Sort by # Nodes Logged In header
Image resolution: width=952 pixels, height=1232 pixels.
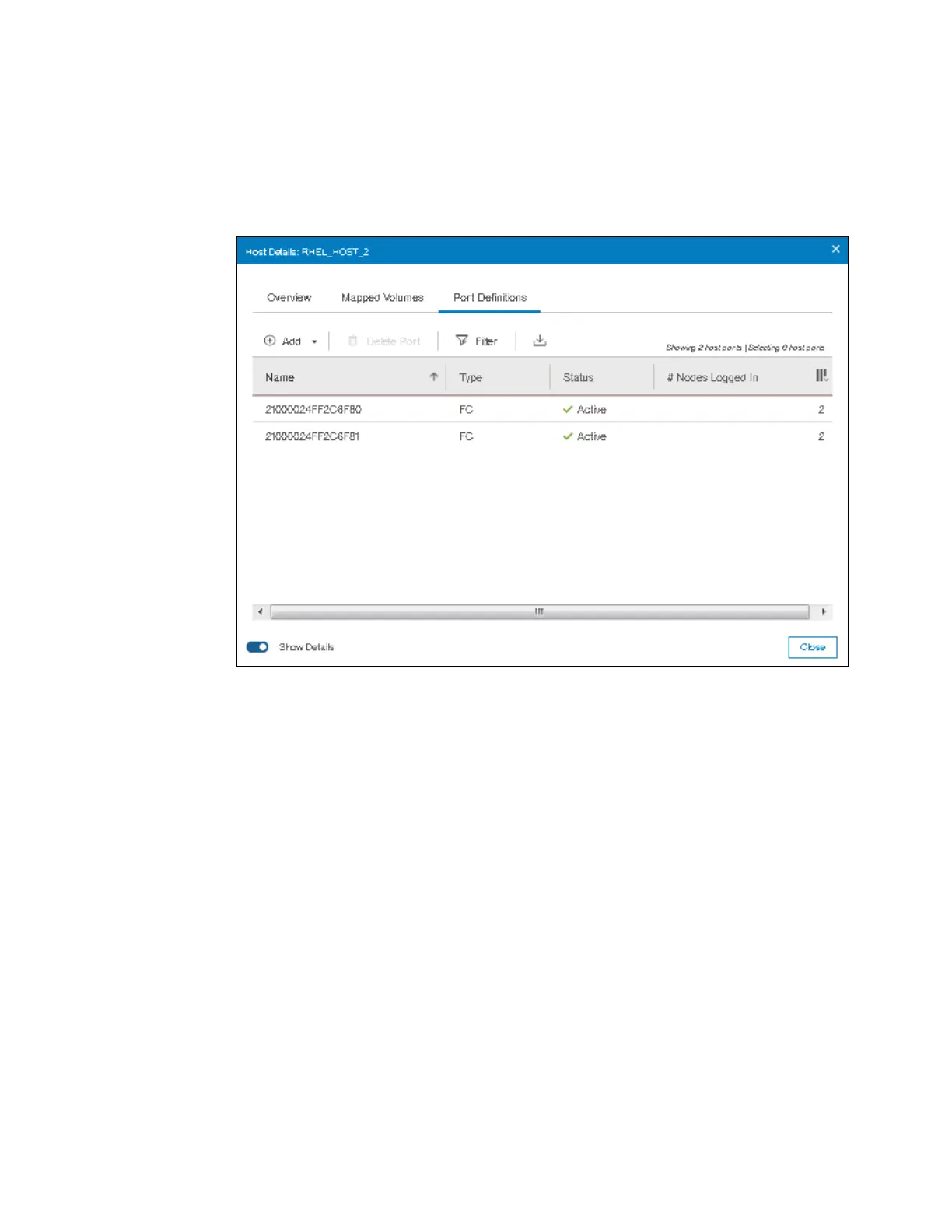[x=712, y=378]
